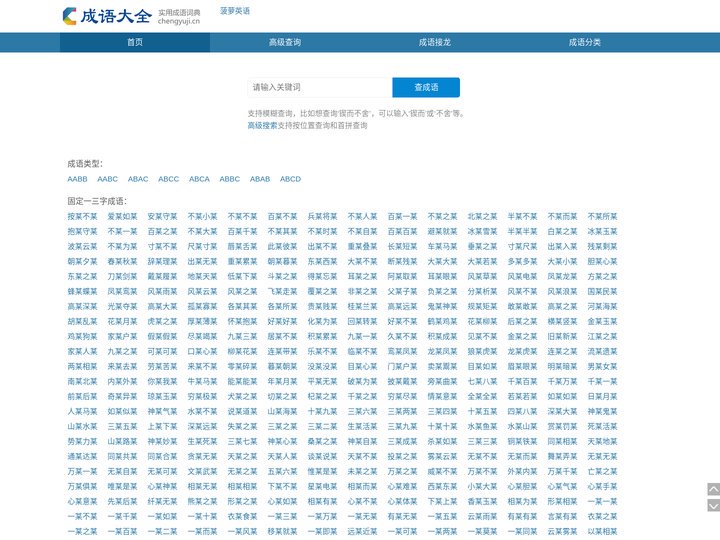Open the 东某西某 idiom pattern
Screen dimensions: 720x540
[322, 261]
